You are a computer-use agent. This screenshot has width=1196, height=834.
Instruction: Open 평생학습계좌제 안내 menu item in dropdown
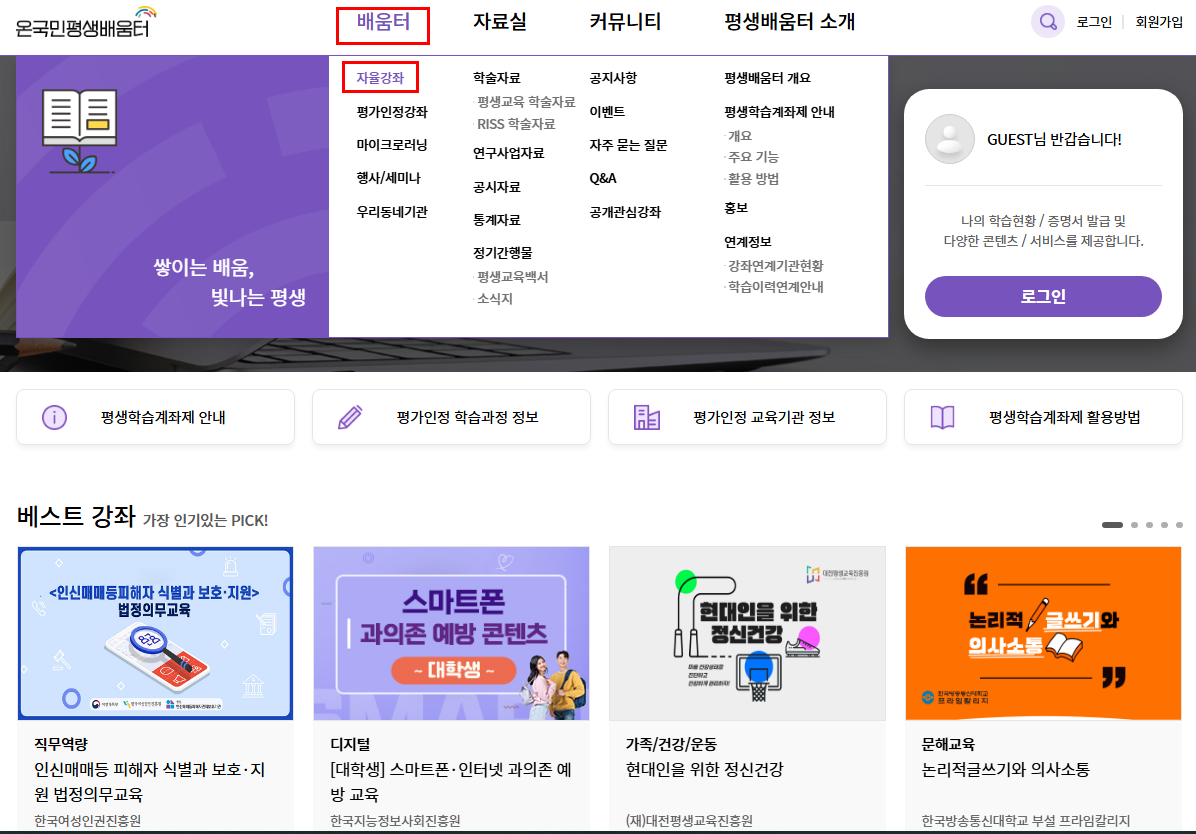pos(780,112)
